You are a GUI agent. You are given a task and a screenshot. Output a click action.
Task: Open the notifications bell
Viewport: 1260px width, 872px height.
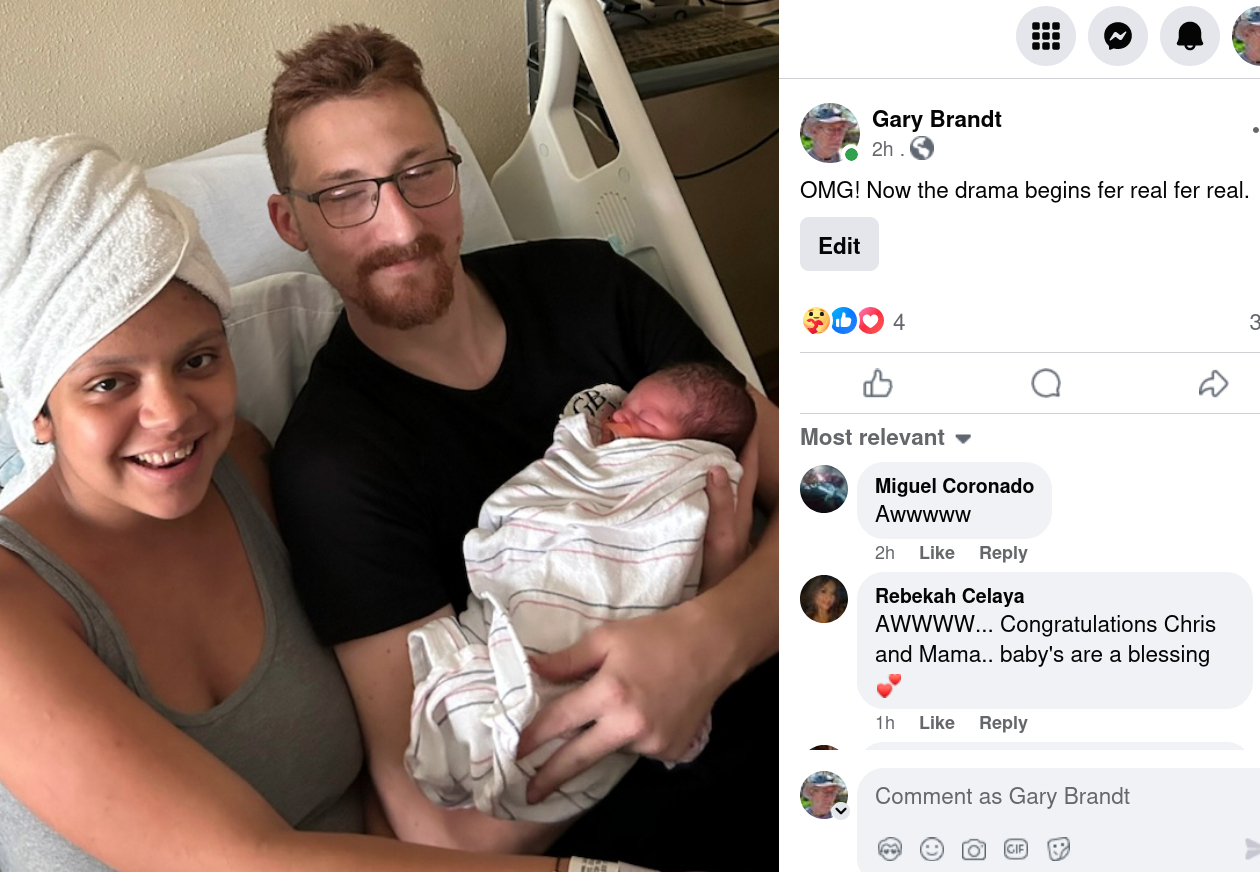coord(1189,36)
